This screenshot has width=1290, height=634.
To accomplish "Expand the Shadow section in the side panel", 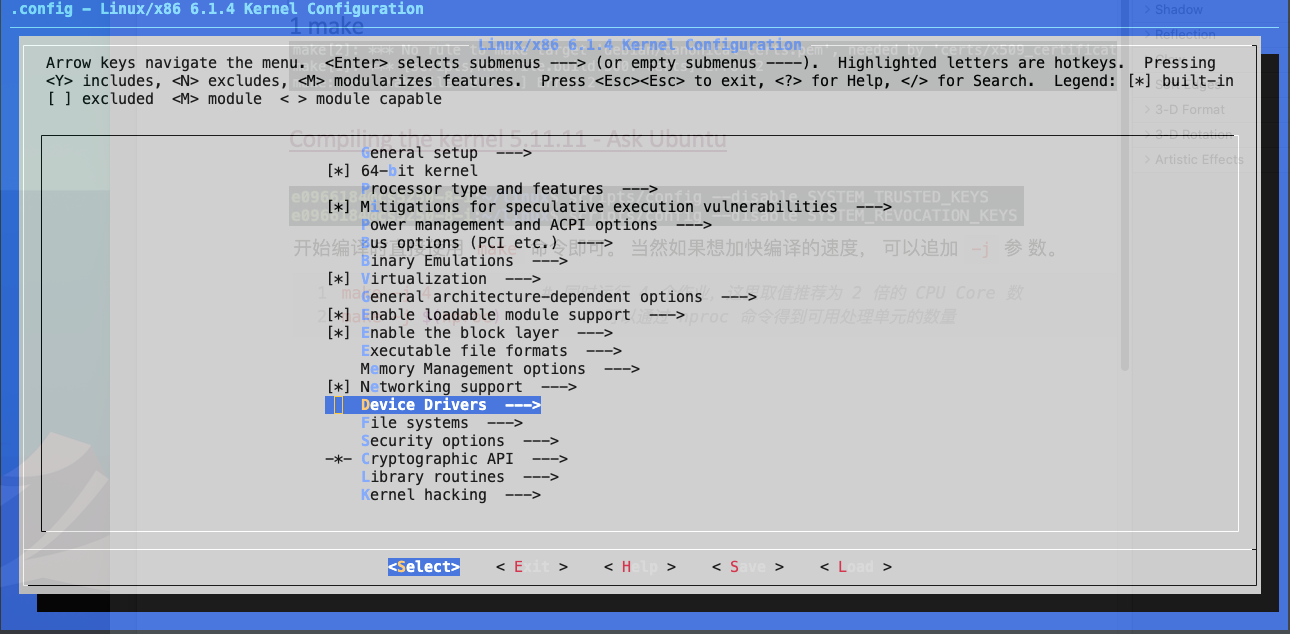I will (1178, 10).
